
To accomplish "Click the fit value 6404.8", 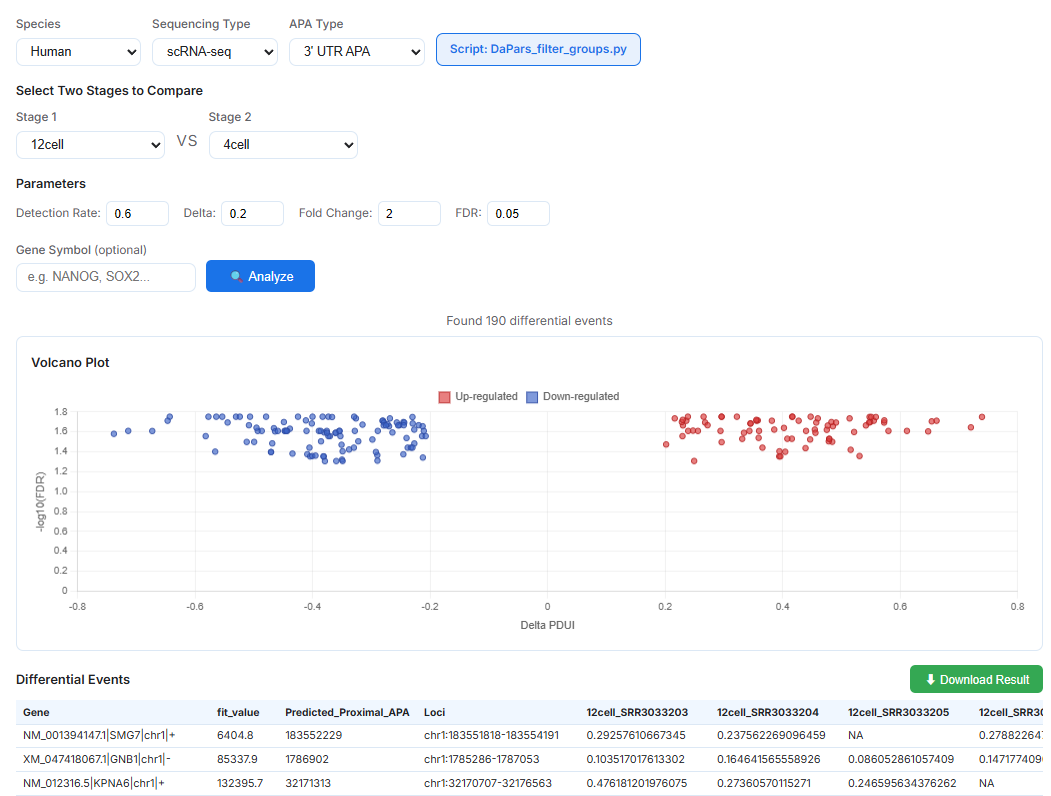I will [x=235, y=735].
